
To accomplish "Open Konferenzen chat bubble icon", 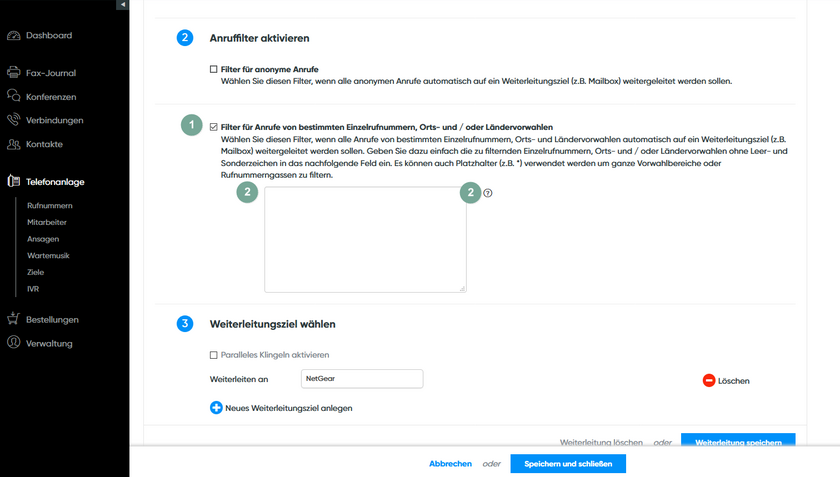I will [14, 97].
